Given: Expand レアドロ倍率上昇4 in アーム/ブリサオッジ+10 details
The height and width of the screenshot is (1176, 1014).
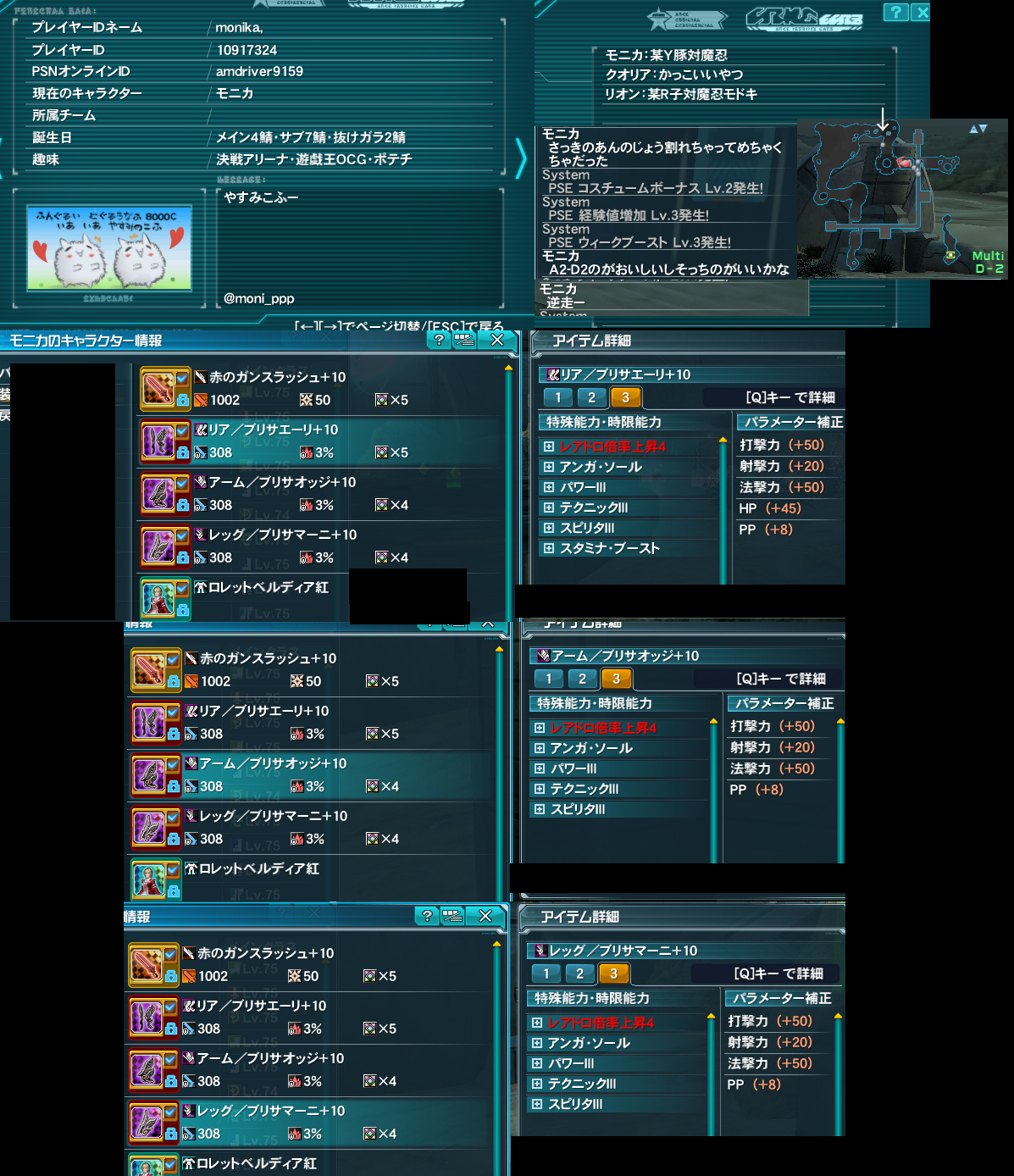Looking at the screenshot, I should [x=540, y=728].
